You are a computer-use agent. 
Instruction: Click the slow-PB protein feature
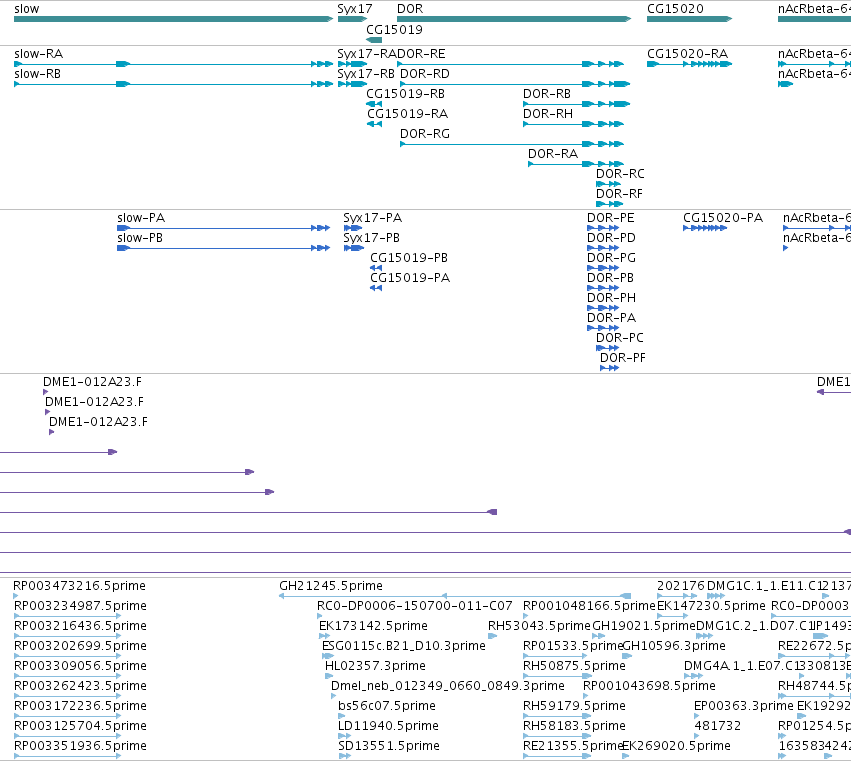[x=224, y=248]
